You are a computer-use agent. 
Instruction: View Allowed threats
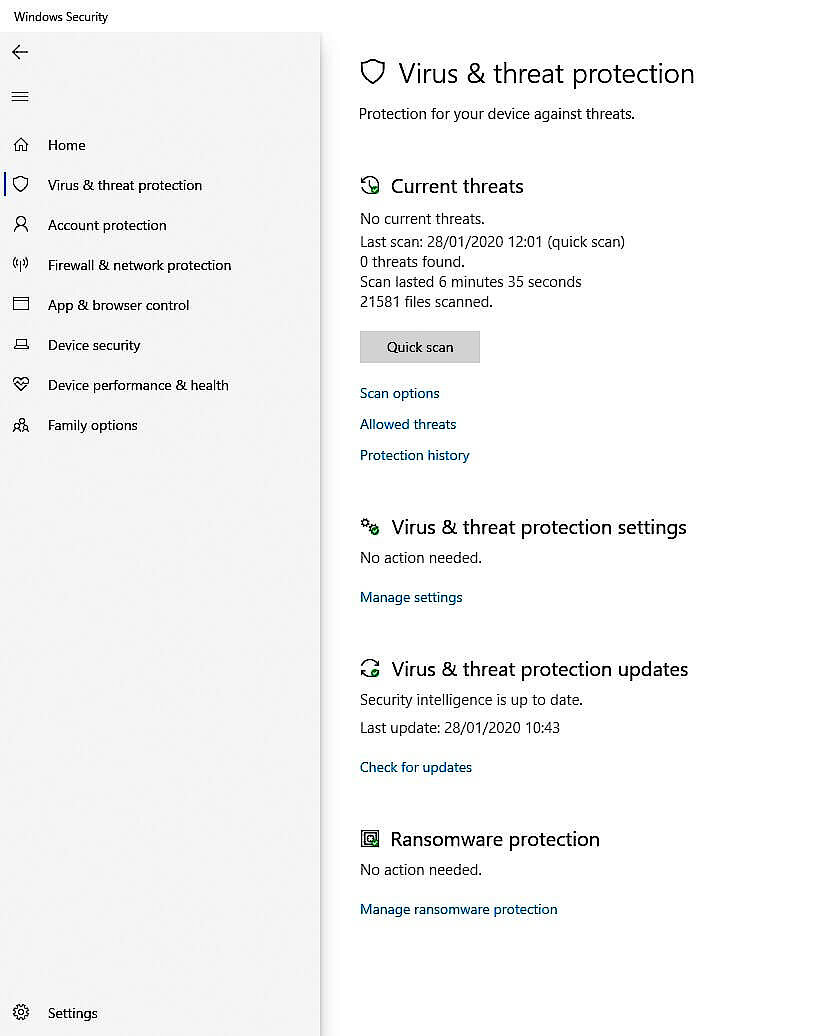click(x=407, y=424)
